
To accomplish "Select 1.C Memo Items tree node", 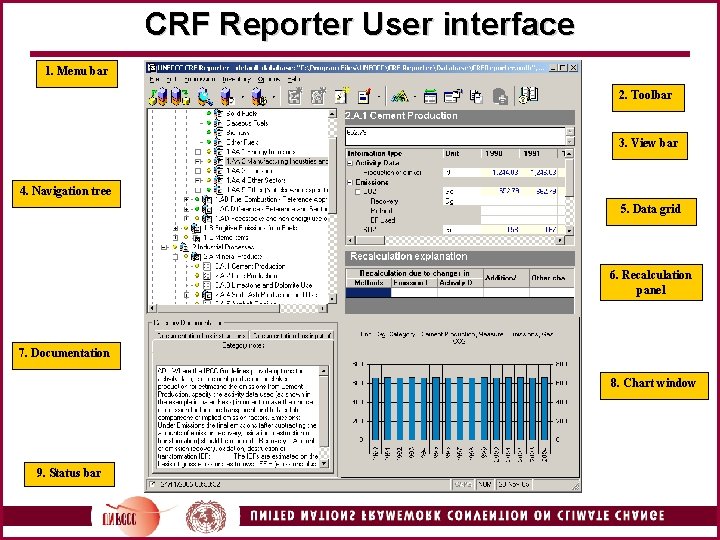I will 226,237.
